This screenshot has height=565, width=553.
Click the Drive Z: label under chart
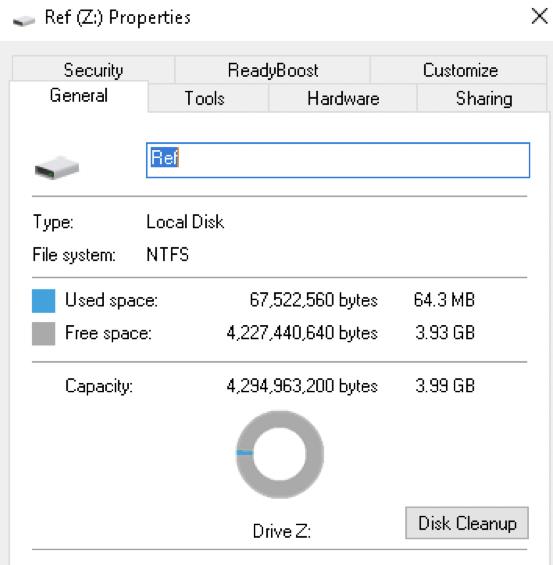pos(282,531)
